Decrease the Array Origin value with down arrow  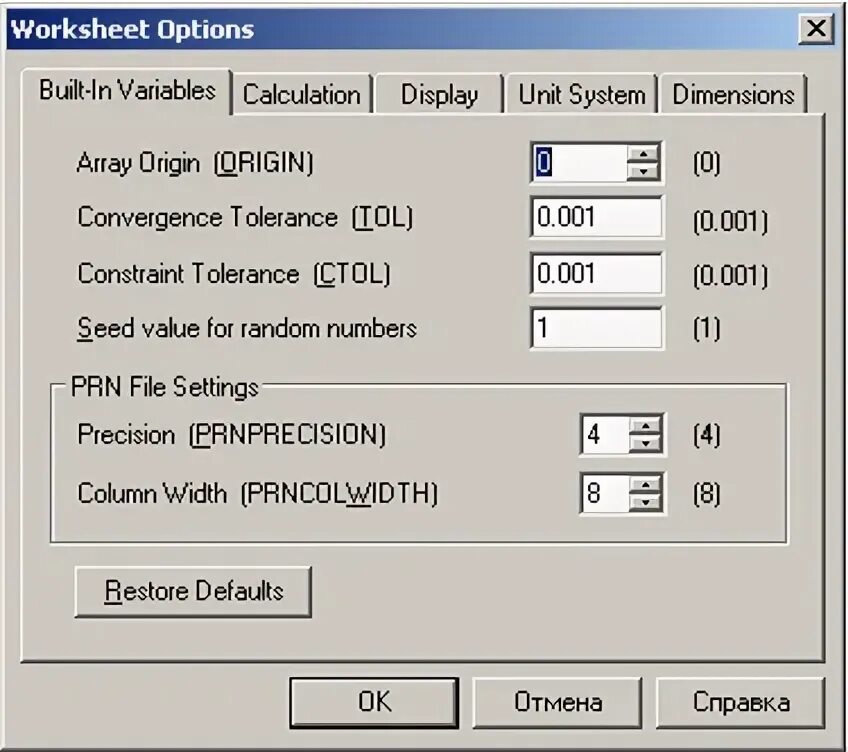click(644, 171)
